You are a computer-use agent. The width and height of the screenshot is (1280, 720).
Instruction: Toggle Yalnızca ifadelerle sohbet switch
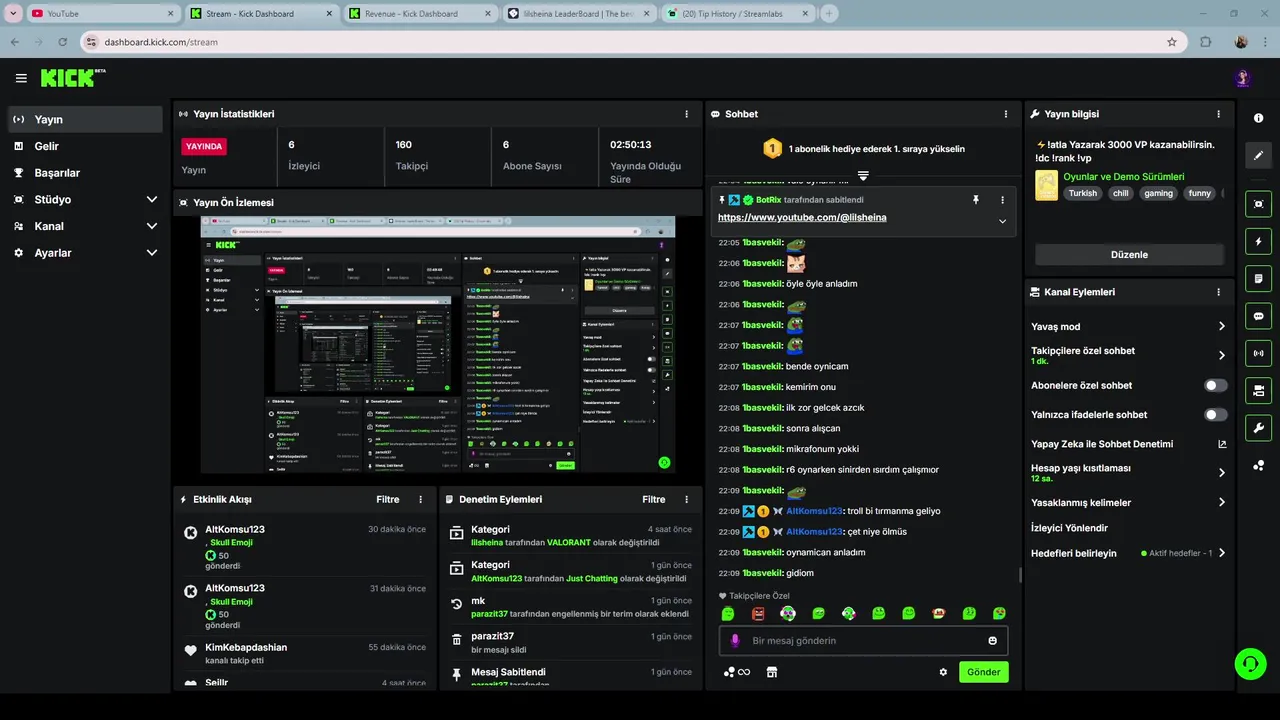(x=1216, y=414)
